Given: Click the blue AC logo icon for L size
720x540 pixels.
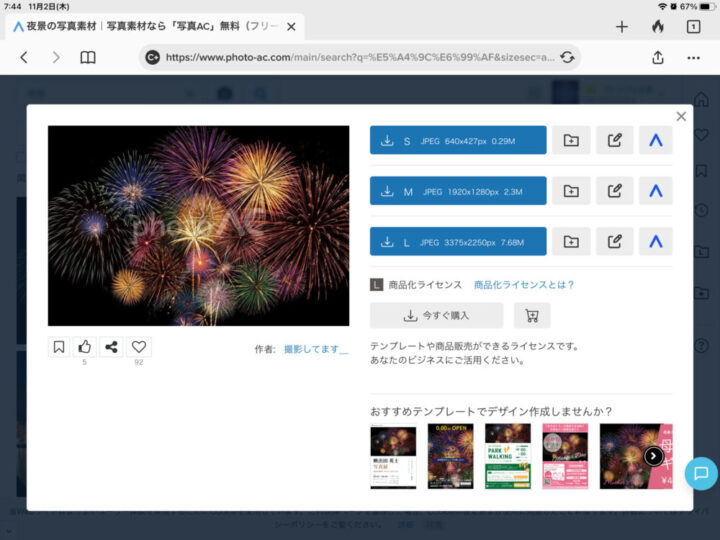Looking at the screenshot, I should click(656, 241).
